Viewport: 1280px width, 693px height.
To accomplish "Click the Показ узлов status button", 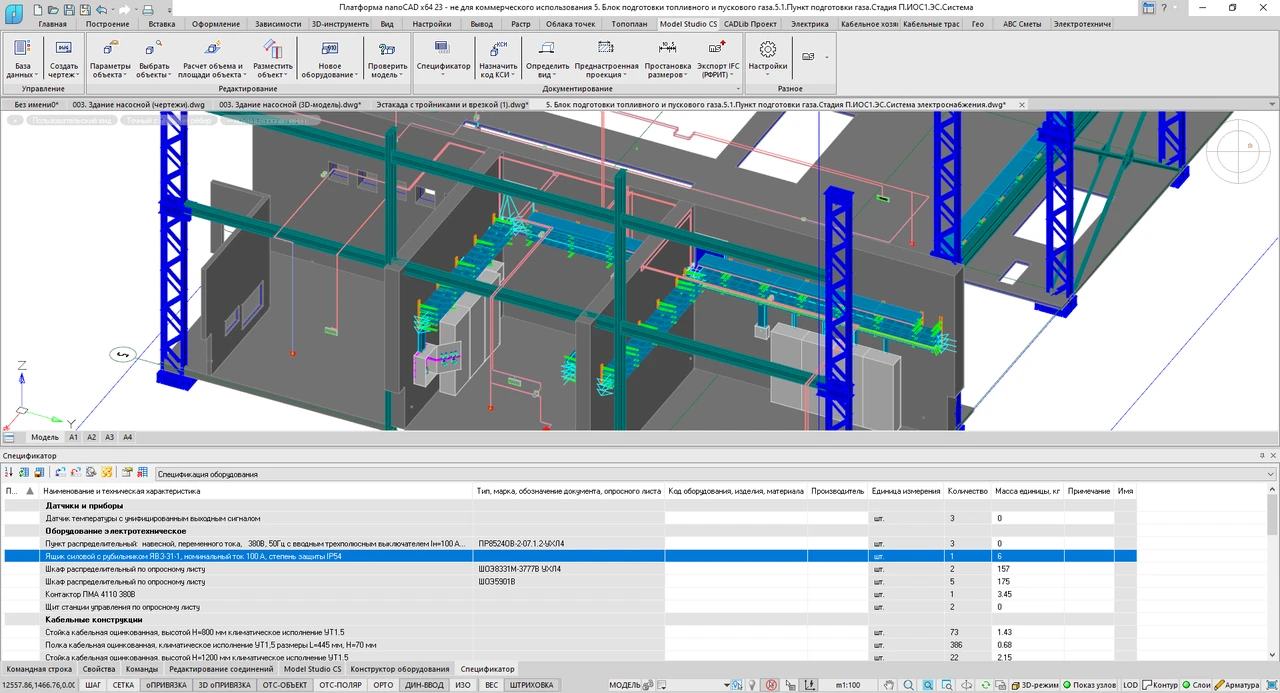I will click(1088, 685).
